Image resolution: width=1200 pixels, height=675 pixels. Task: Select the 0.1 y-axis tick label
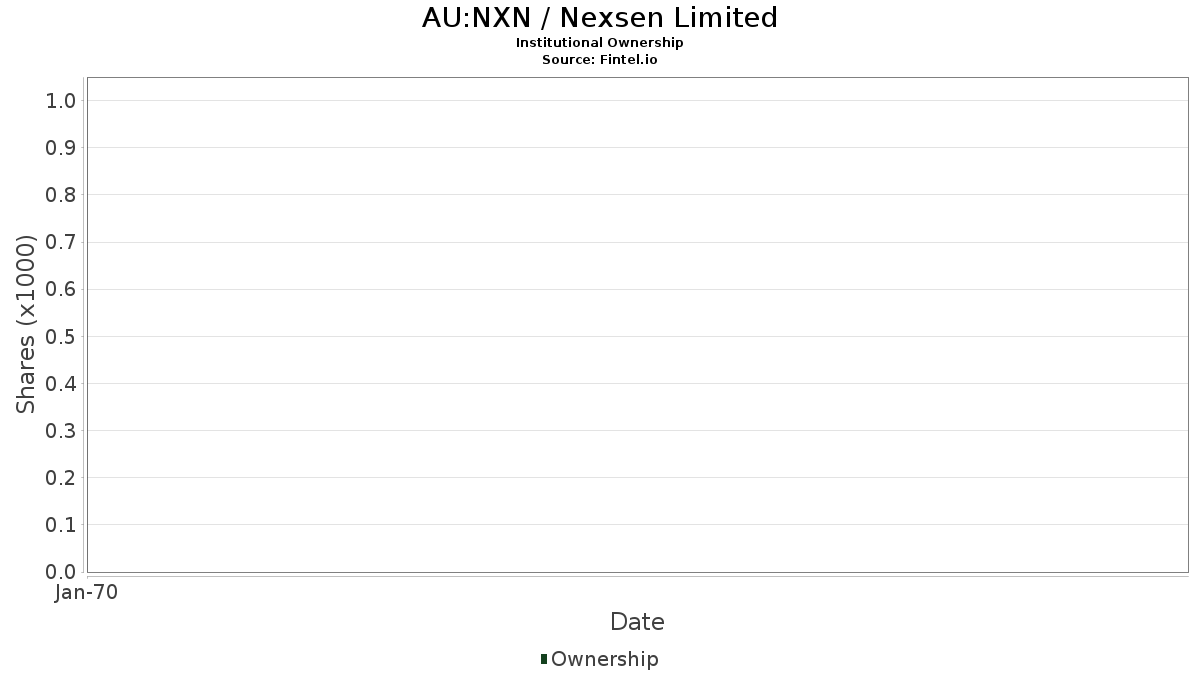coord(61,525)
